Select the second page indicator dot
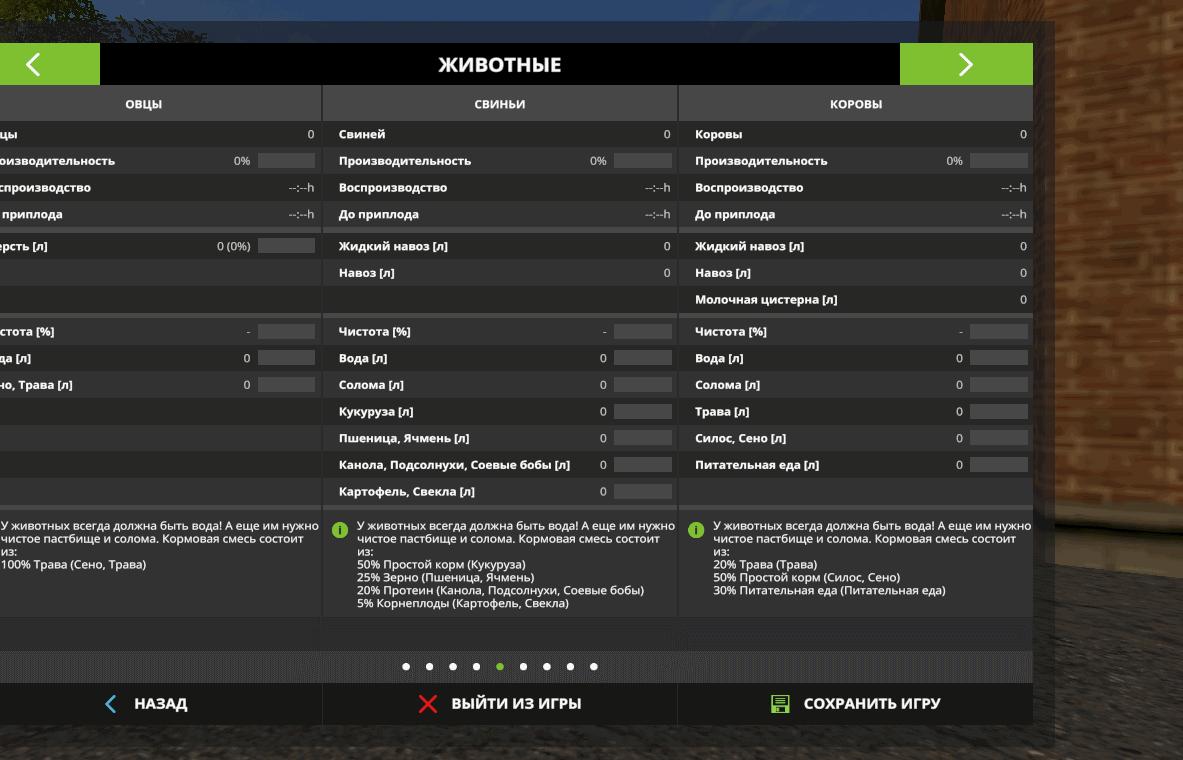 (429, 667)
